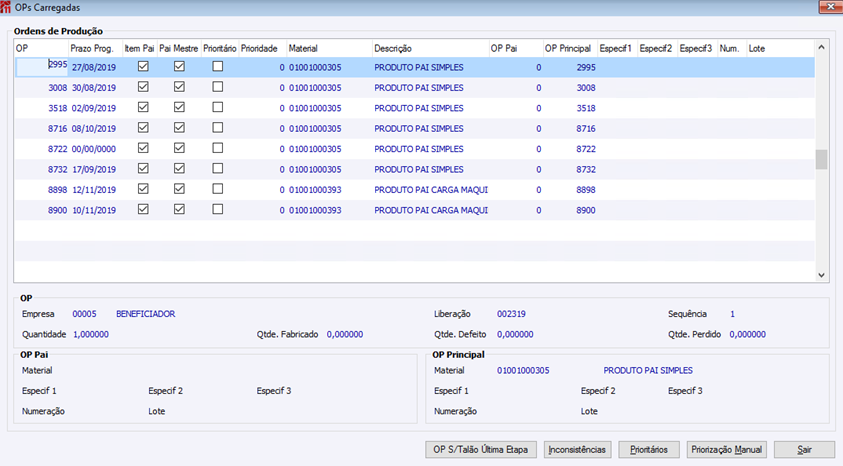This screenshot has width=843, height=466.
Task: Select OP number 3008 cell
Action: click(58, 88)
